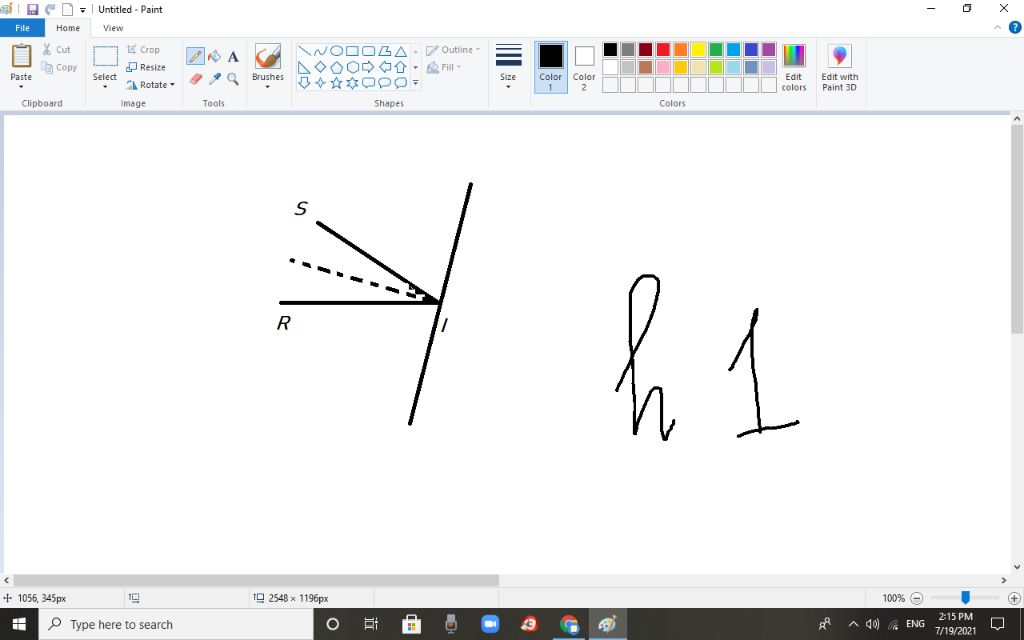
Task: Choose the Rectangle shape
Action: coord(352,51)
